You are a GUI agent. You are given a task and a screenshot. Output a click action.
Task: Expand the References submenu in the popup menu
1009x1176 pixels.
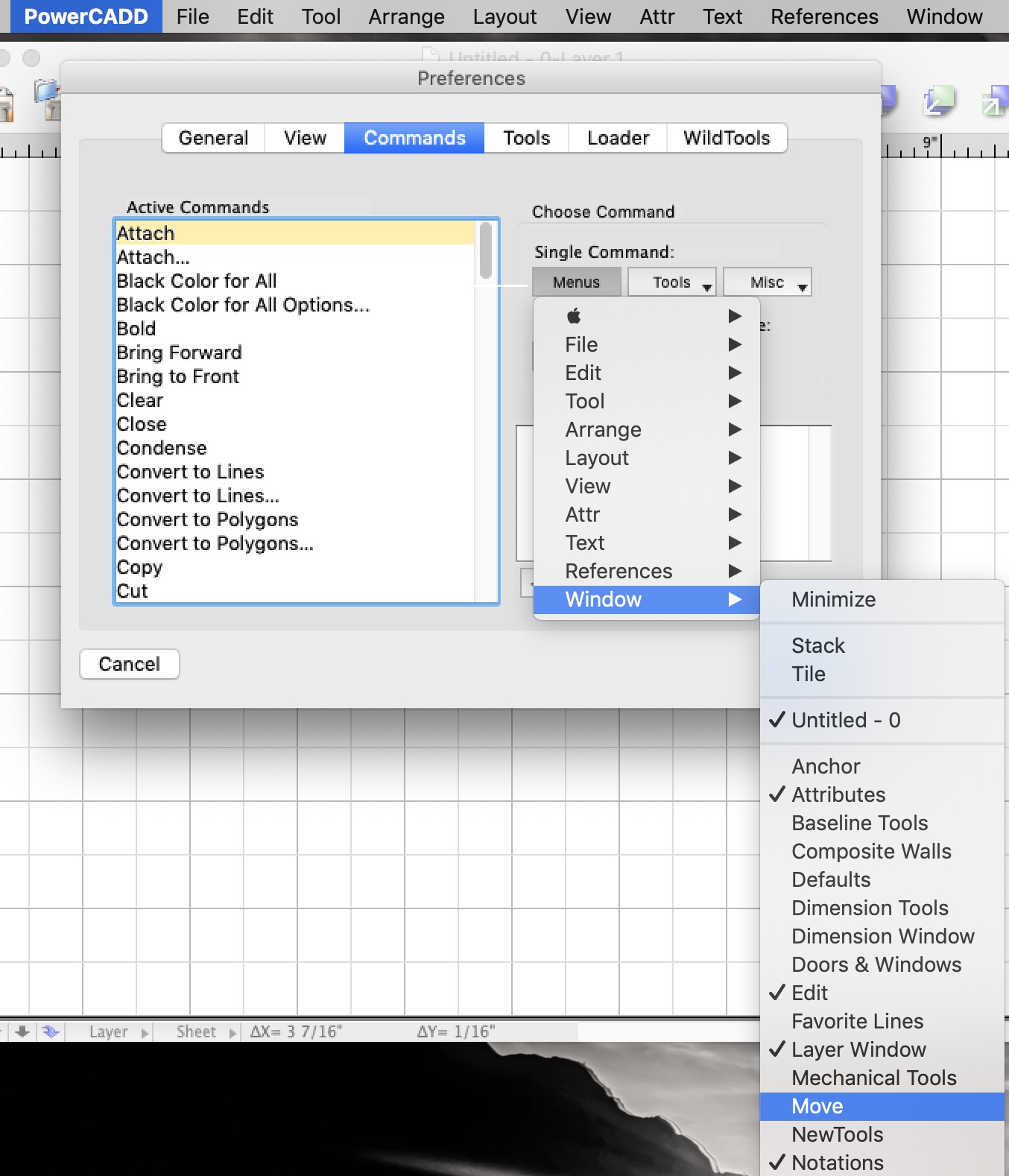[647, 571]
